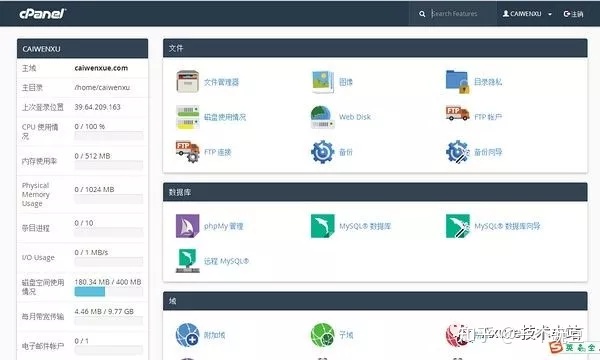
Task: Open the 远程 MySQL icon
Action: pos(188,261)
